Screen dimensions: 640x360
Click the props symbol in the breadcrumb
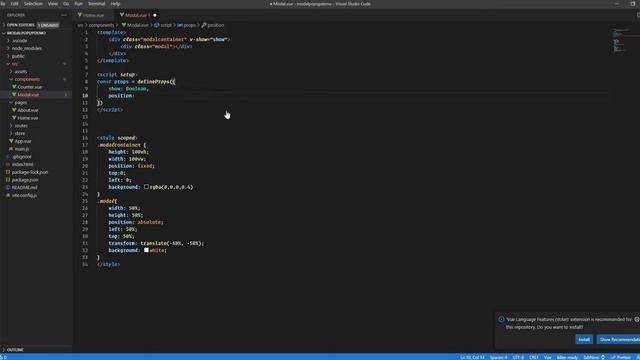(x=180, y=25)
